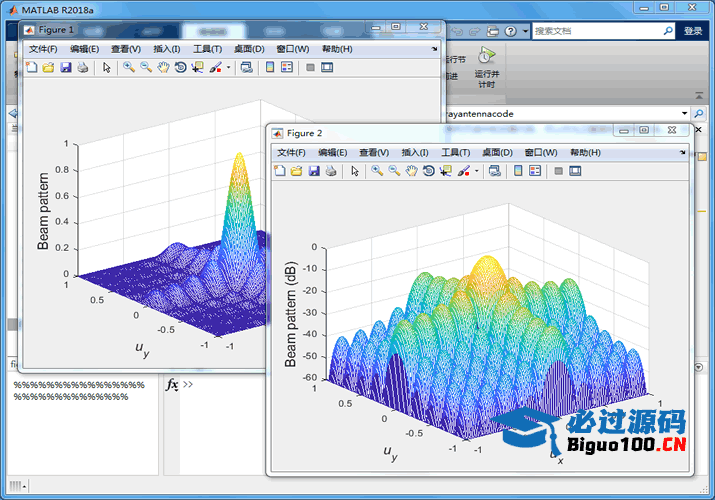Open the current folder path dropdown
This screenshot has height=500, width=715.
click(685, 114)
